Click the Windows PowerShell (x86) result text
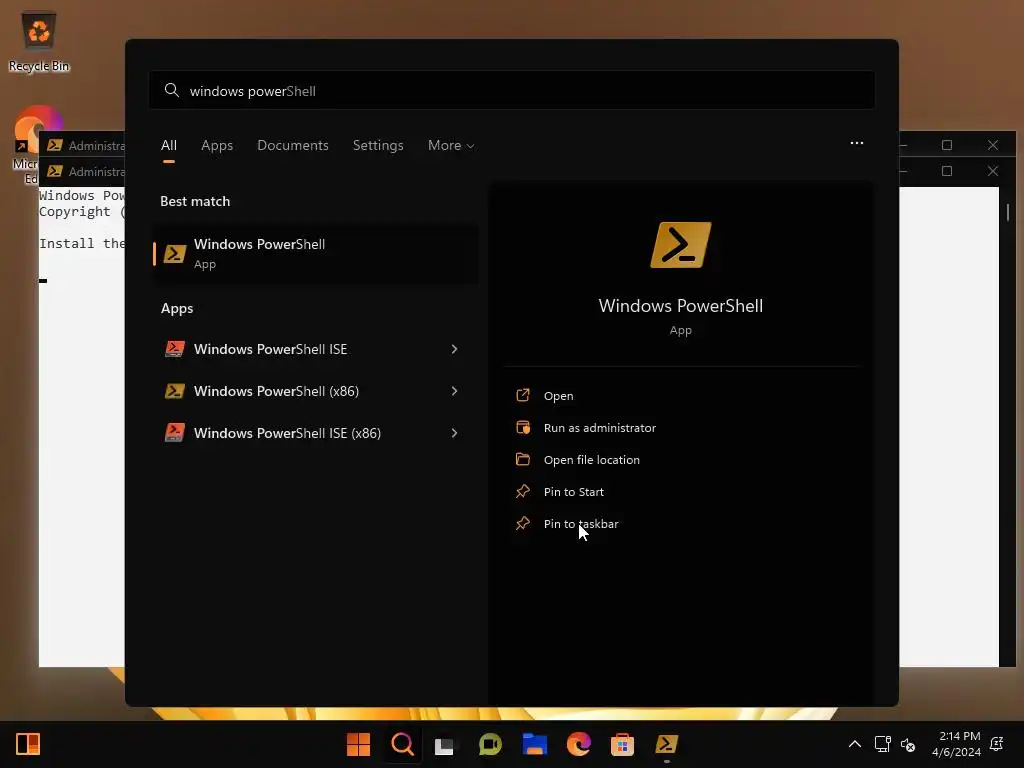The image size is (1024, 768). [x=276, y=391]
